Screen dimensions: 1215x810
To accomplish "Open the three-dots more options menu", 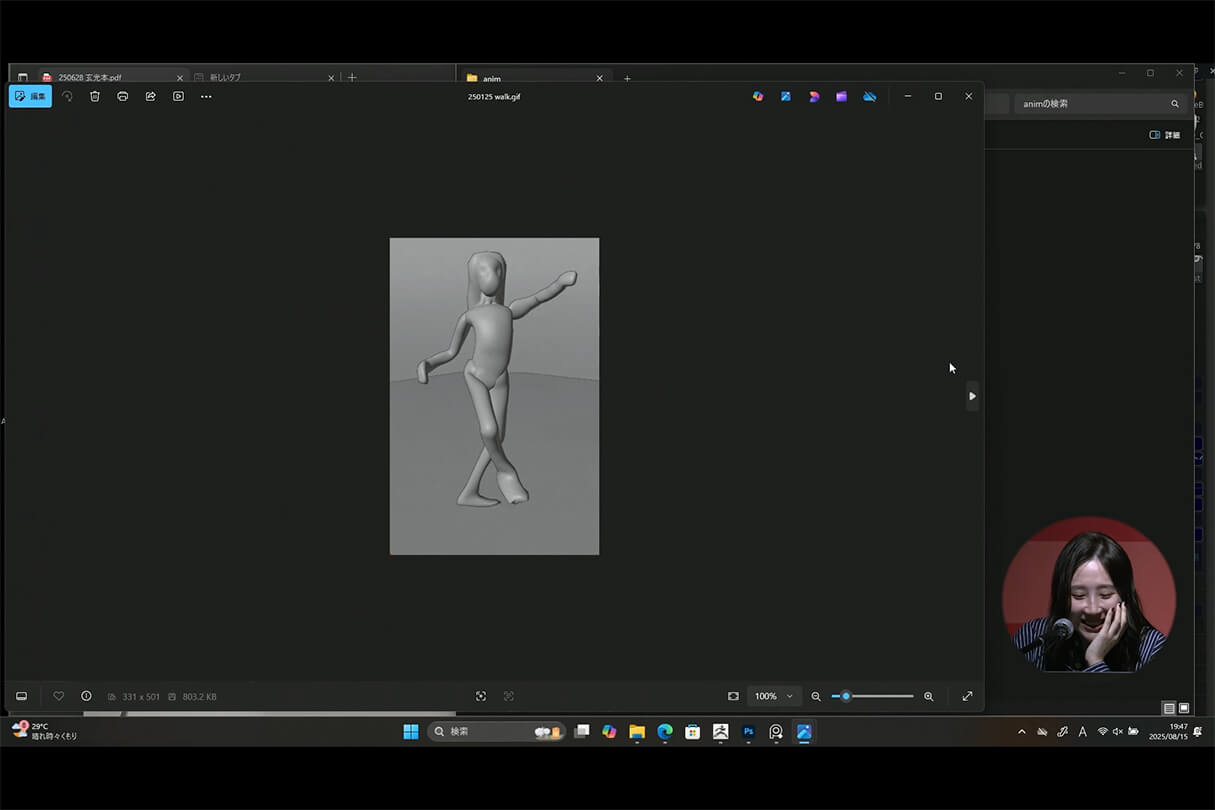I will click(x=206, y=96).
